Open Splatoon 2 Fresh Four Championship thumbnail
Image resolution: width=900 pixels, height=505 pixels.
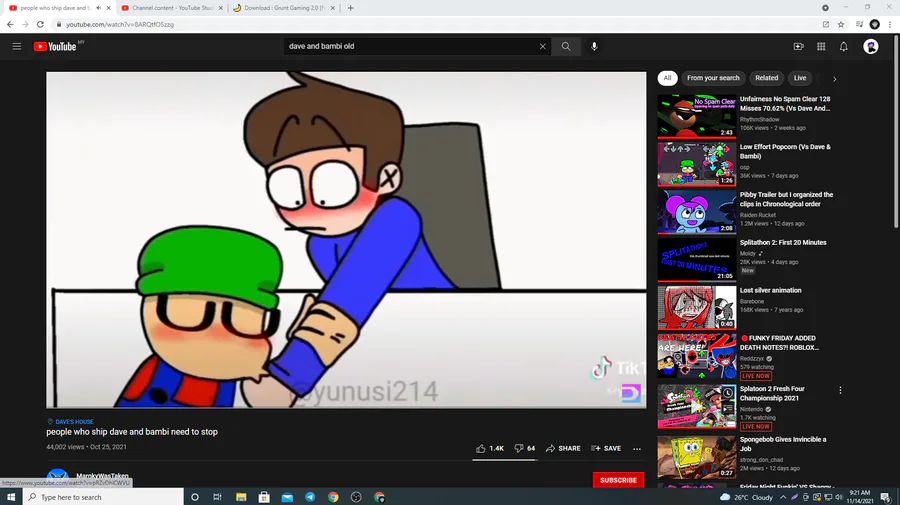(x=696, y=406)
